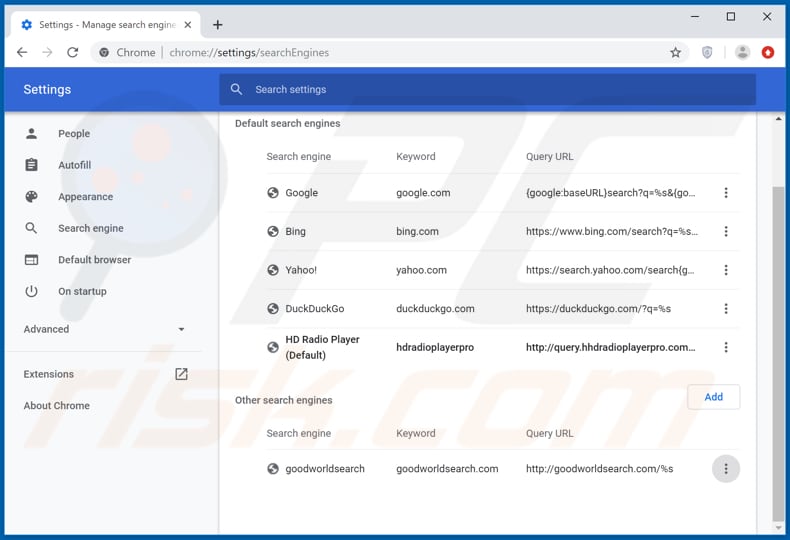The height and width of the screenshot is (540, 790).
Task: Open the People settings section
Action: tap(74, 133)
